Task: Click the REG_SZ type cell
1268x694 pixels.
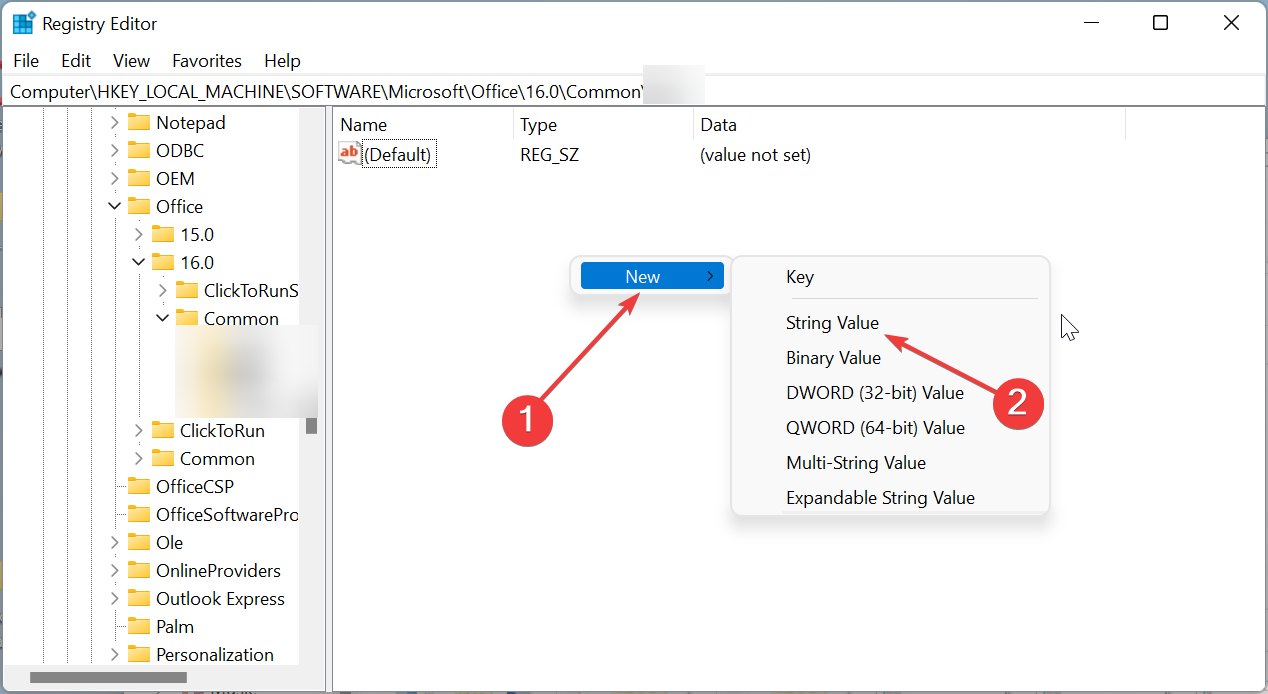Action: pos(549,155)
